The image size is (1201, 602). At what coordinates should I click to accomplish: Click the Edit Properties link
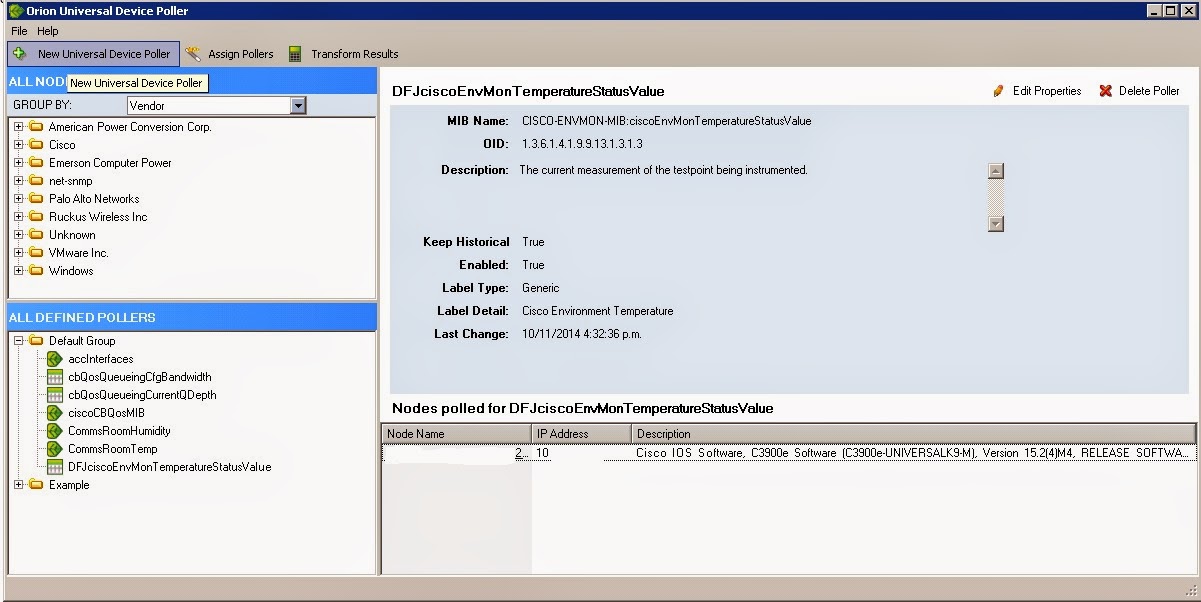1047,91
